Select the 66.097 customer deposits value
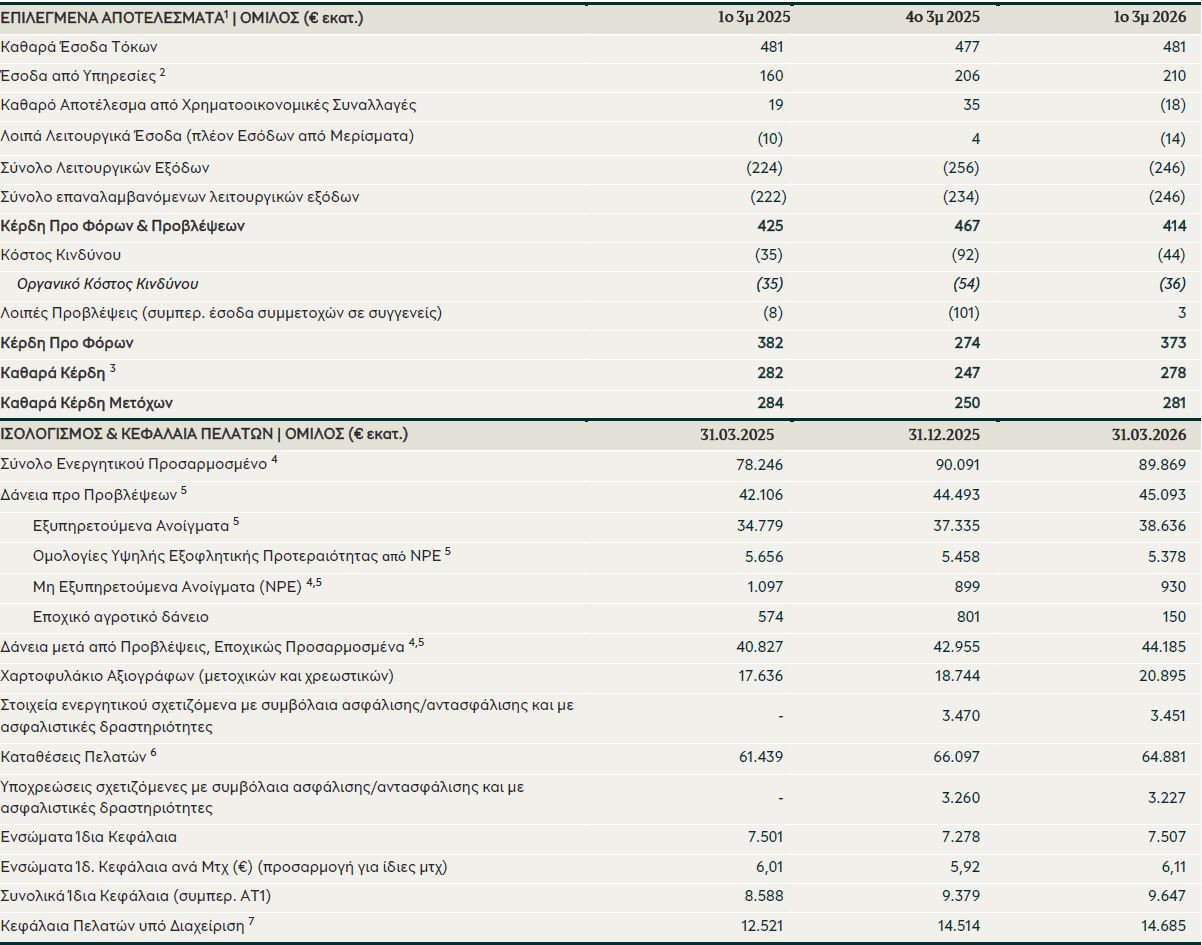 click(956, 757)
